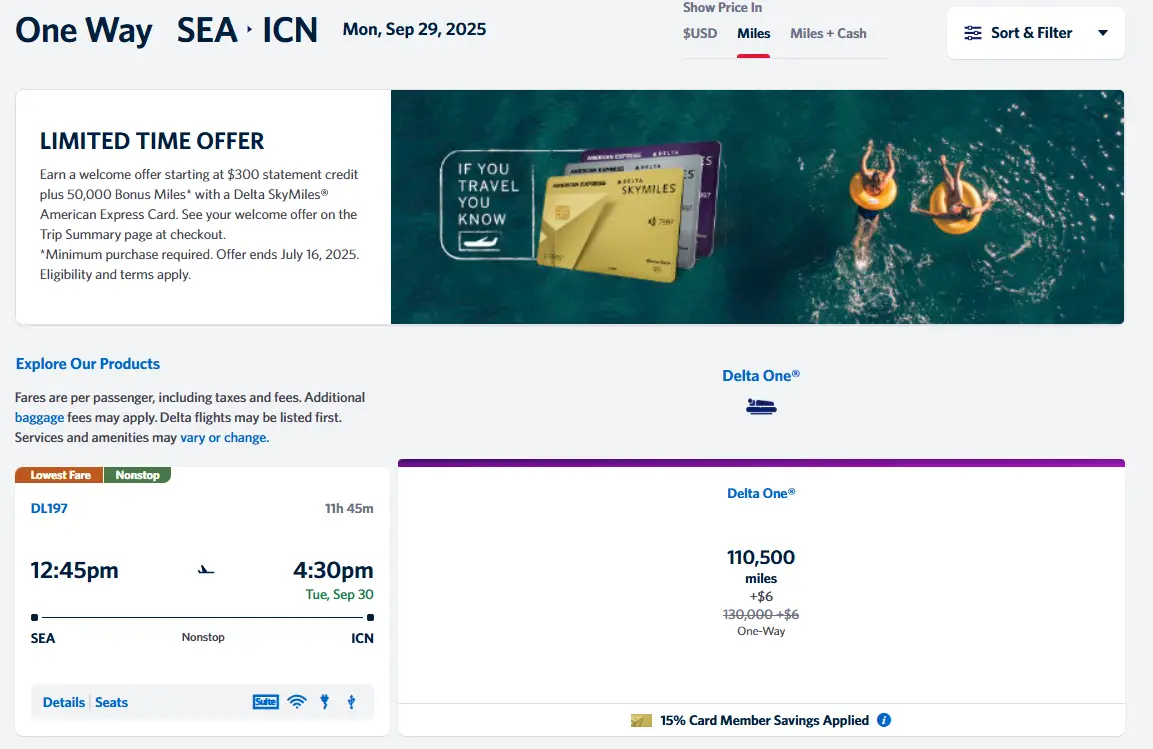Open the Seats link for DL197
This screenshot has width=1153, height=749.
(x=111, y=702)
